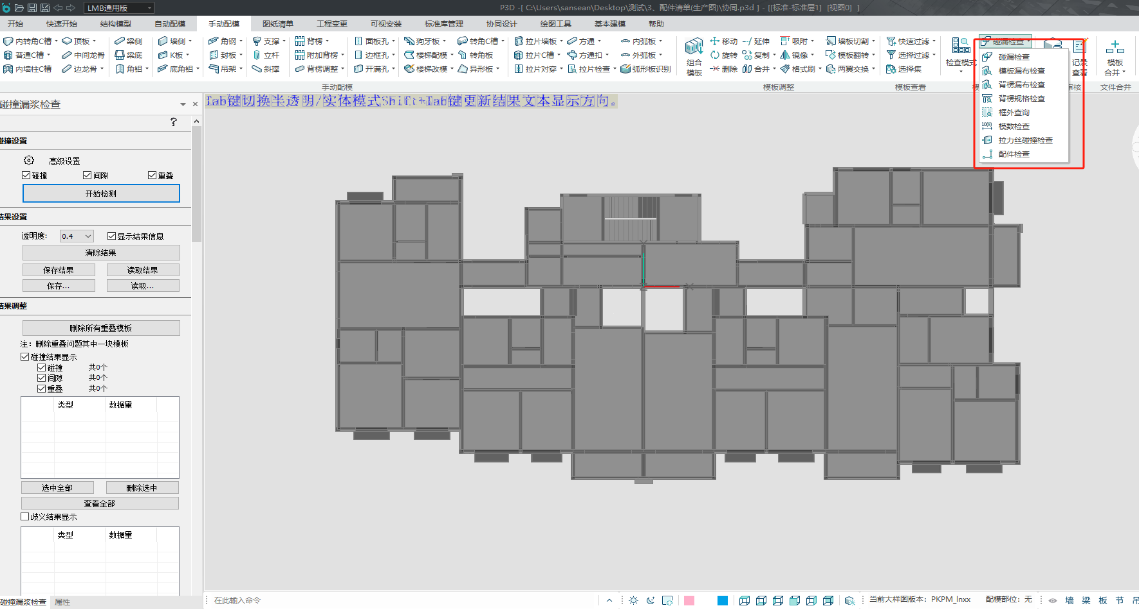Screen dimensions: 1139x609
Task: Click the open file icon in title bar
Action: pos(18,7)
